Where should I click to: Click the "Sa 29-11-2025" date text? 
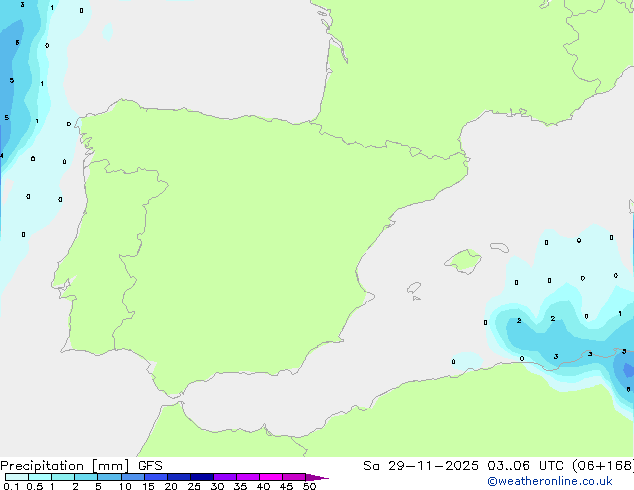[421, 466]
